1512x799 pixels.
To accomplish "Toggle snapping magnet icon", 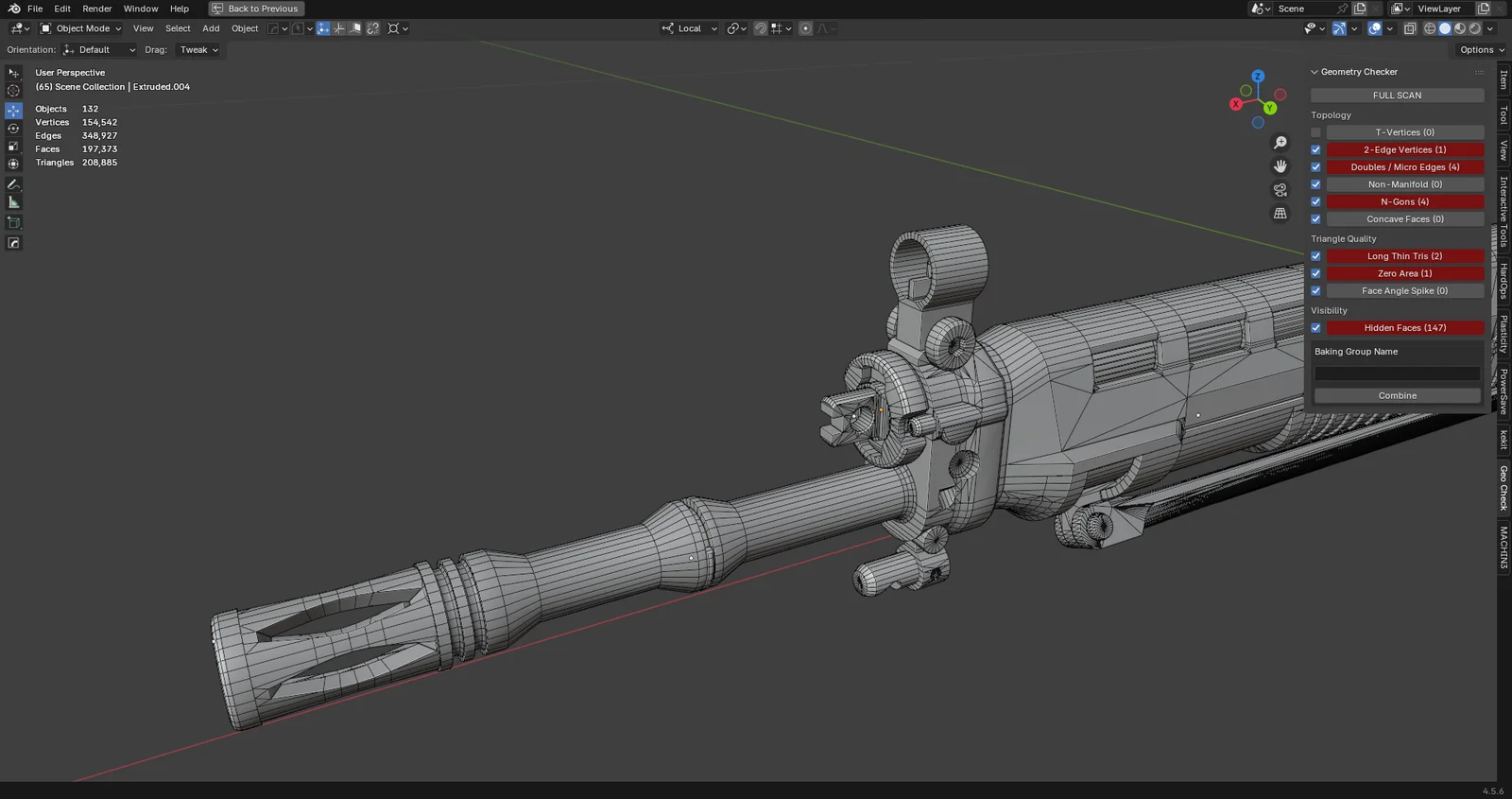I will (x=760, y=28).
